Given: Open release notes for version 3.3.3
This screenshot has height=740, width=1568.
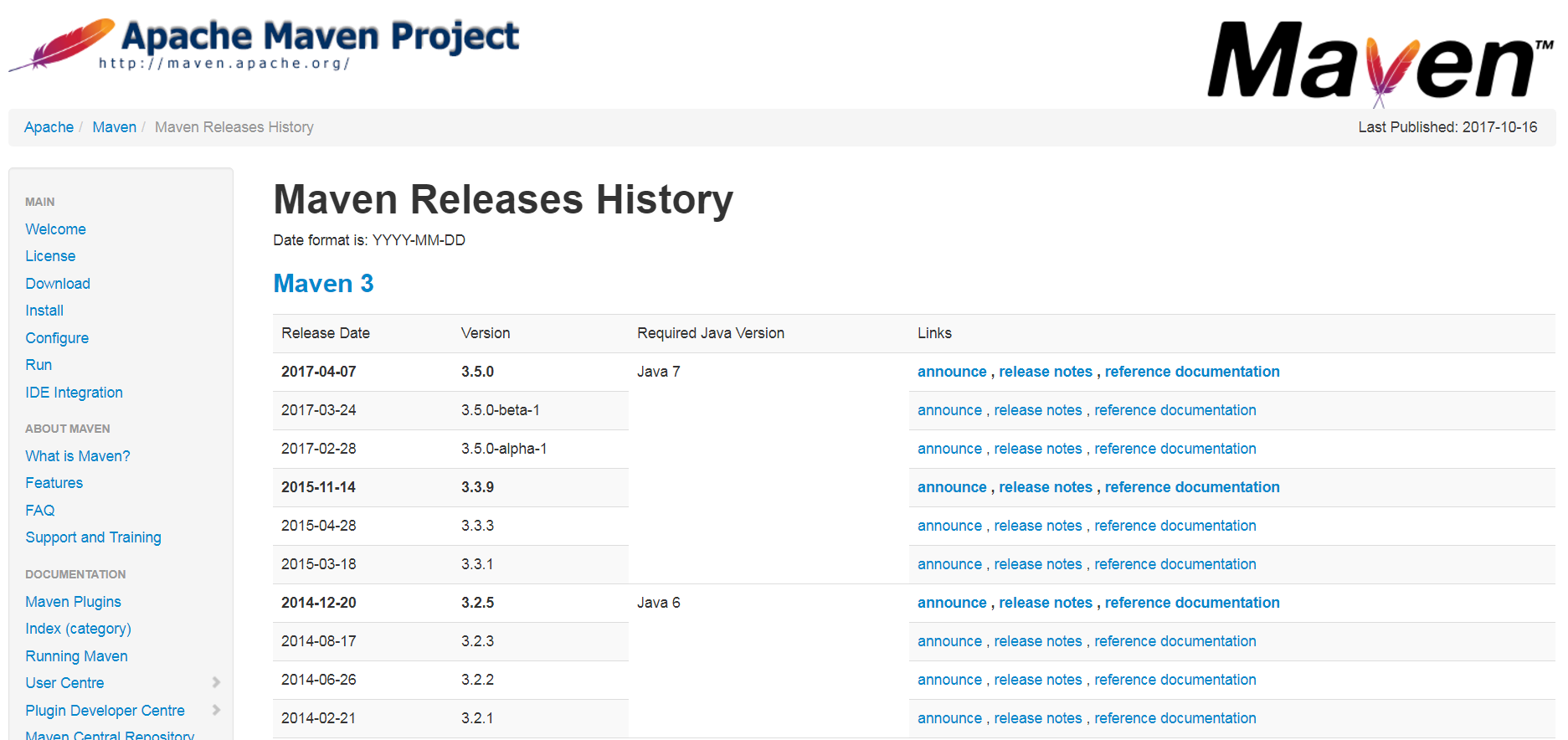Looking at the screenshot, I should tap(1038, 526).
